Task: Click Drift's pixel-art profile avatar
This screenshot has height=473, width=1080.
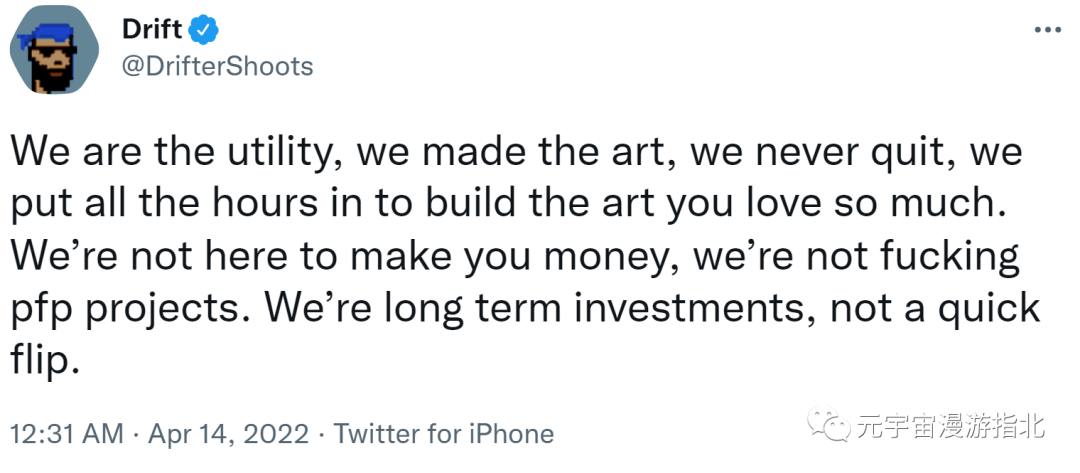Action: tap(55, 57)
